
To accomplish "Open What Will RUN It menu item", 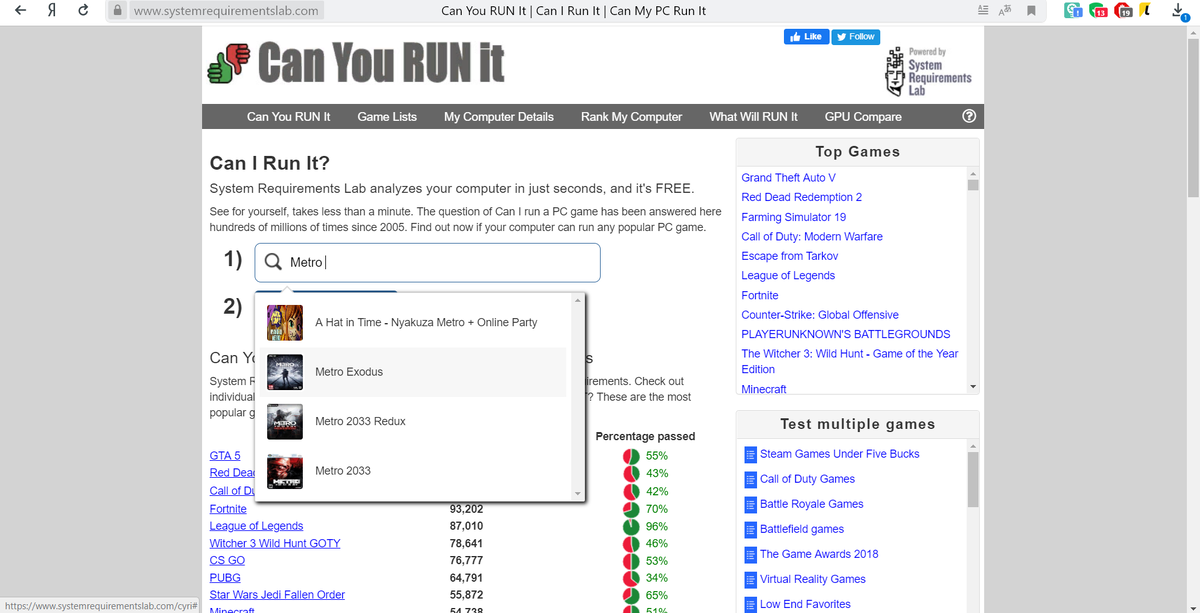I will [753, 116].
